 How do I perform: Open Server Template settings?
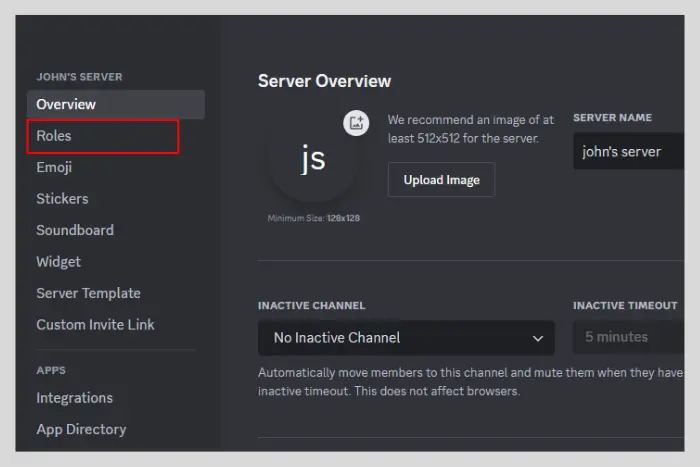click(x=88, y=293)
